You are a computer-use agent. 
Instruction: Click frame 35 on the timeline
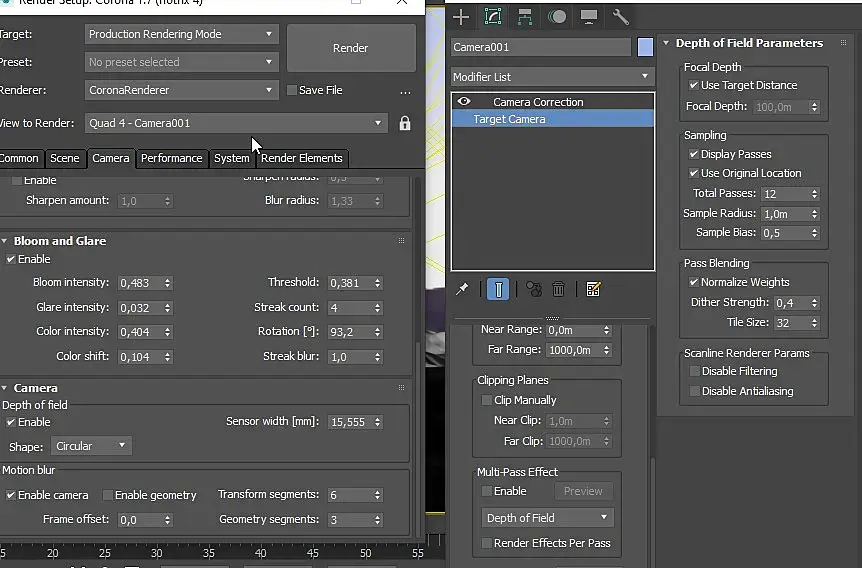point(208,553)
